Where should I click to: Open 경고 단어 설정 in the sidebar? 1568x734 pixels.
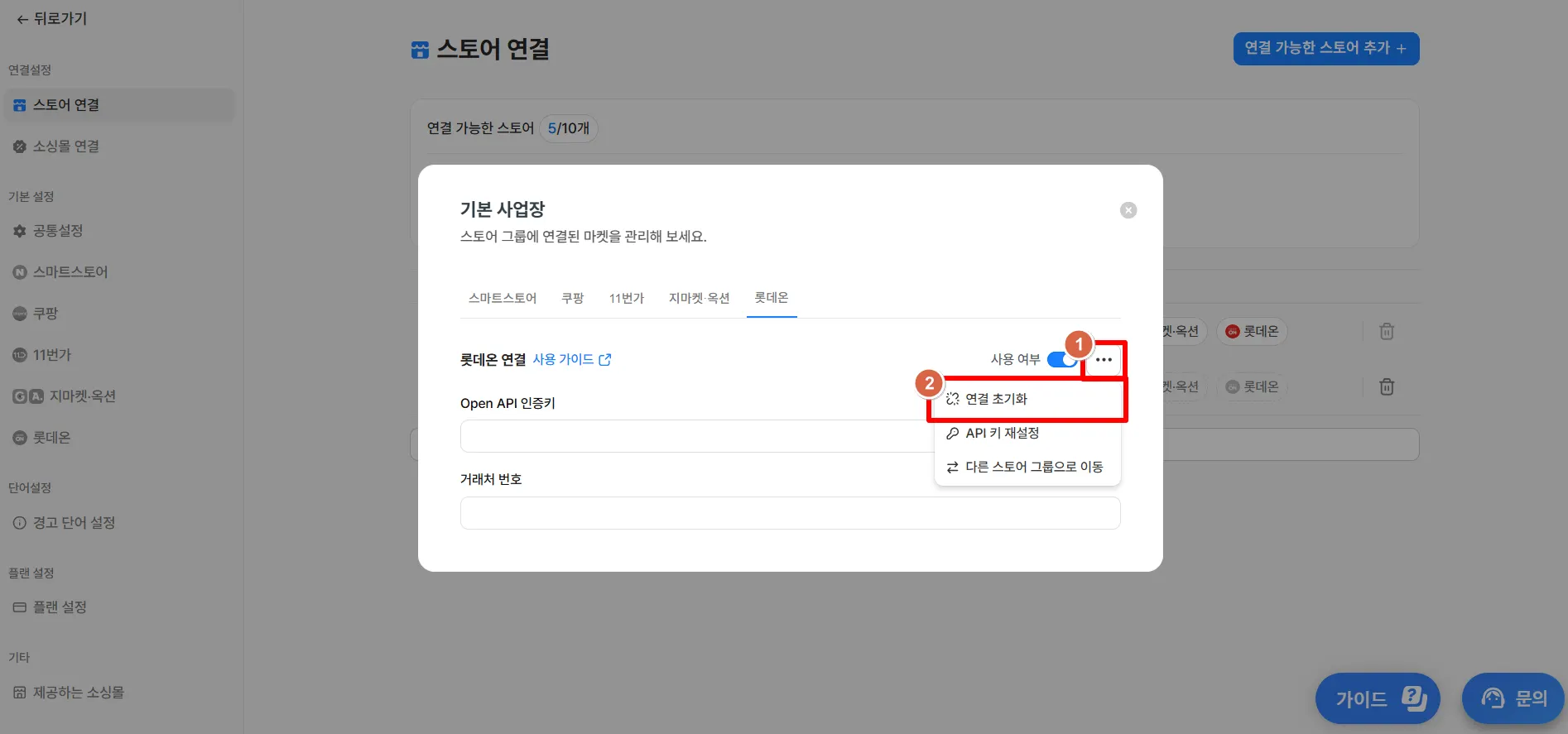coord(119,523)
